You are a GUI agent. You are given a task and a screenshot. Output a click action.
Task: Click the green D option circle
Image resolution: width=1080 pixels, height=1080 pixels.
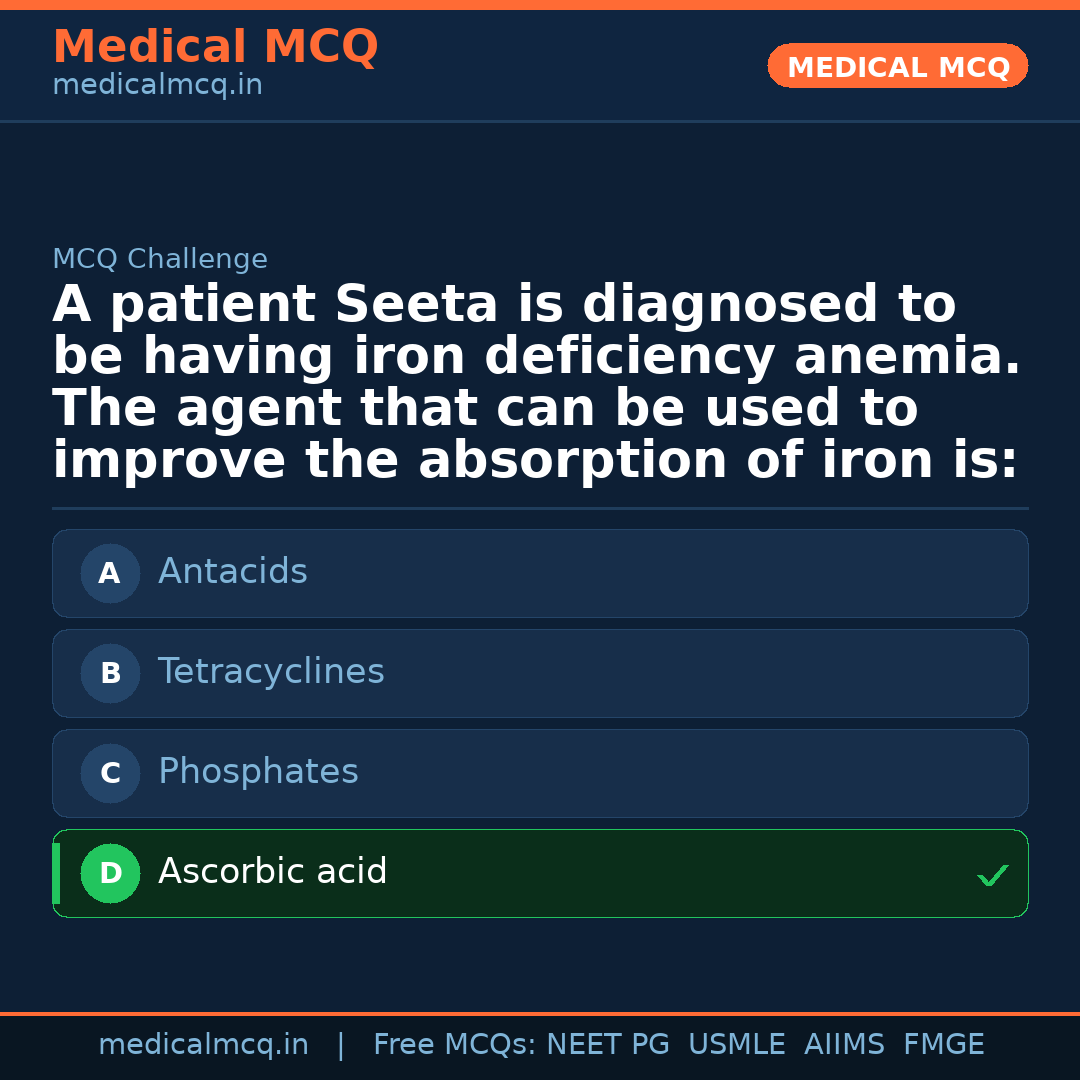click(x=110, y=873)
